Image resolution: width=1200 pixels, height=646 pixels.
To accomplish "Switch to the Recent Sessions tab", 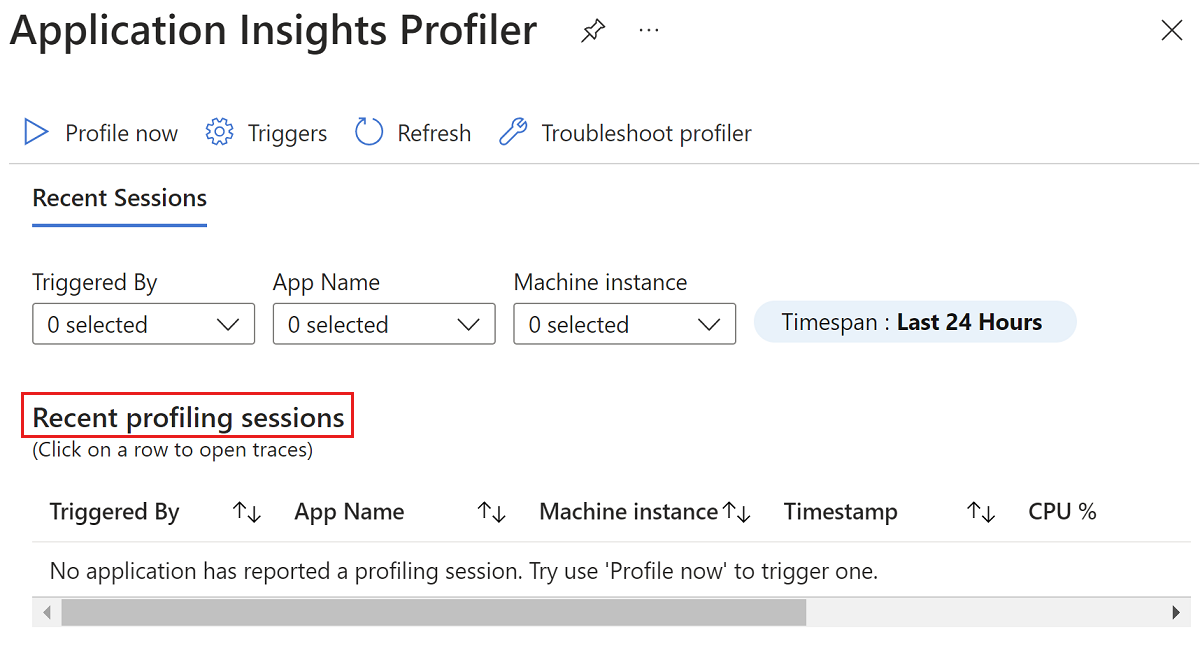I will pos(119,198).
